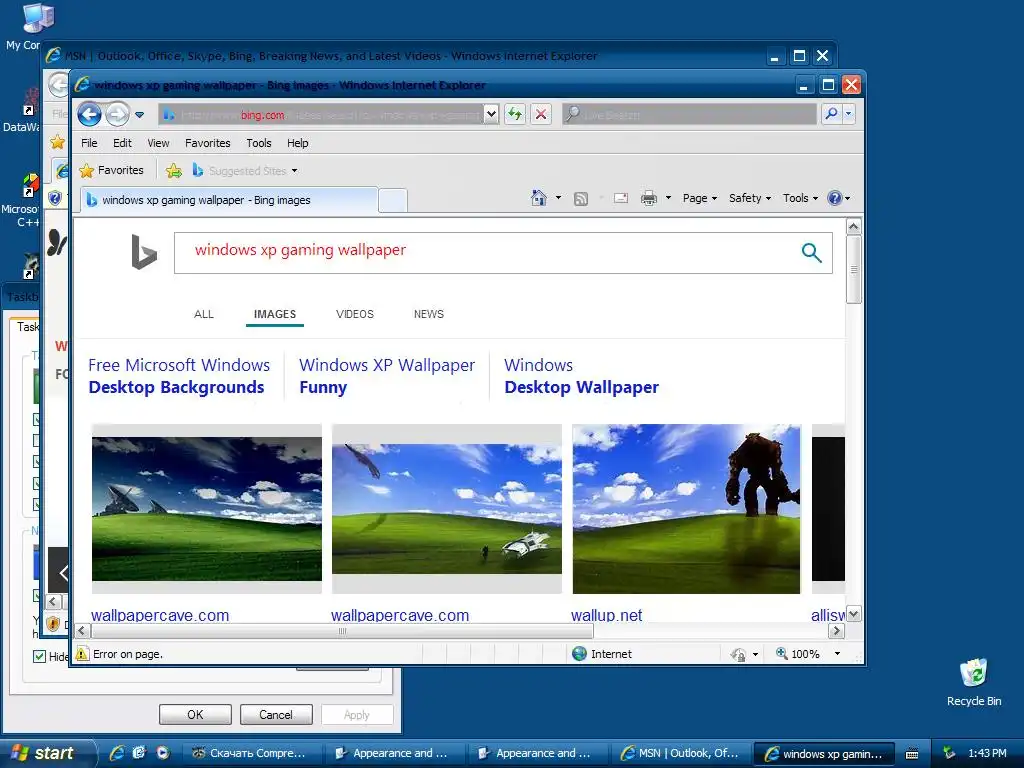Open a new blank tab
Screen dimensions: 1024x768
click(392, 200)
